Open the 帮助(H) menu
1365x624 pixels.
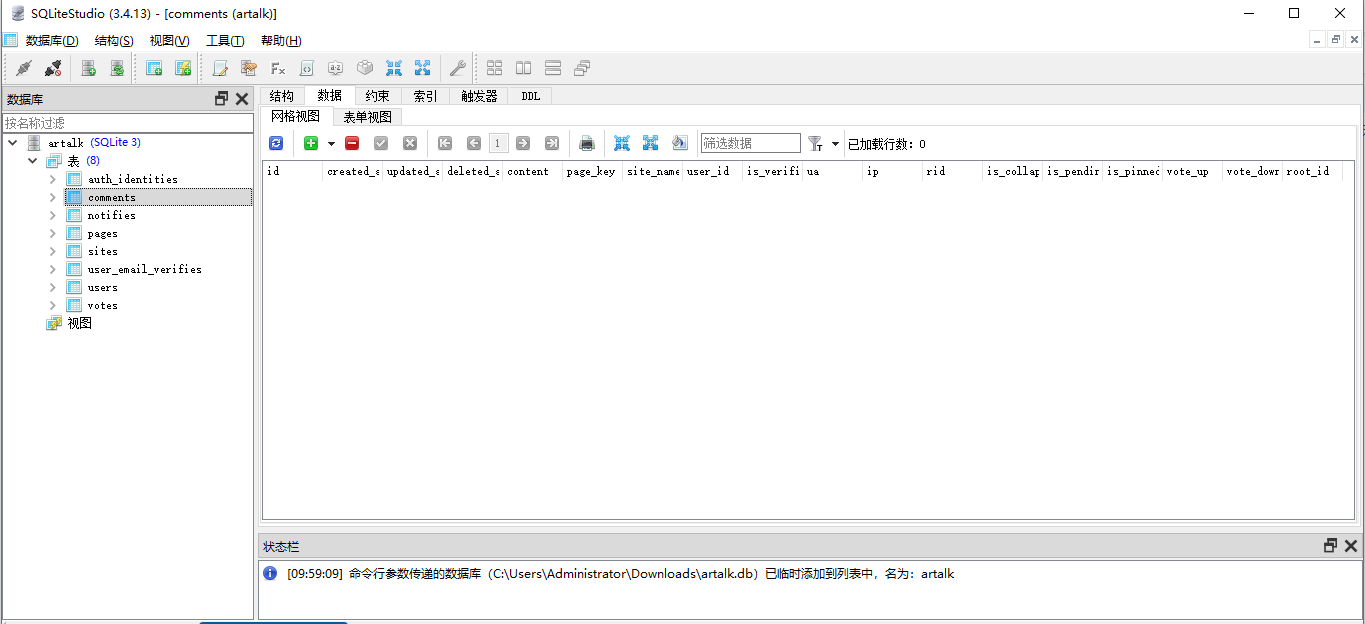tap(281, 40)
